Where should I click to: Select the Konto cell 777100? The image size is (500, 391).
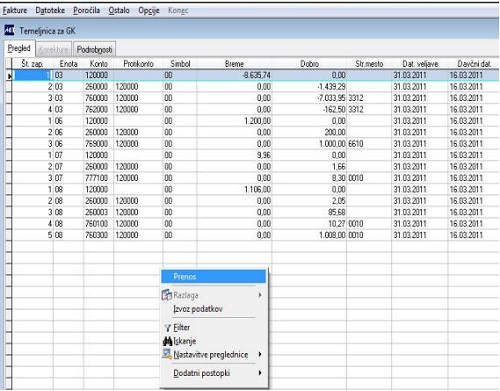pos(99,178)
